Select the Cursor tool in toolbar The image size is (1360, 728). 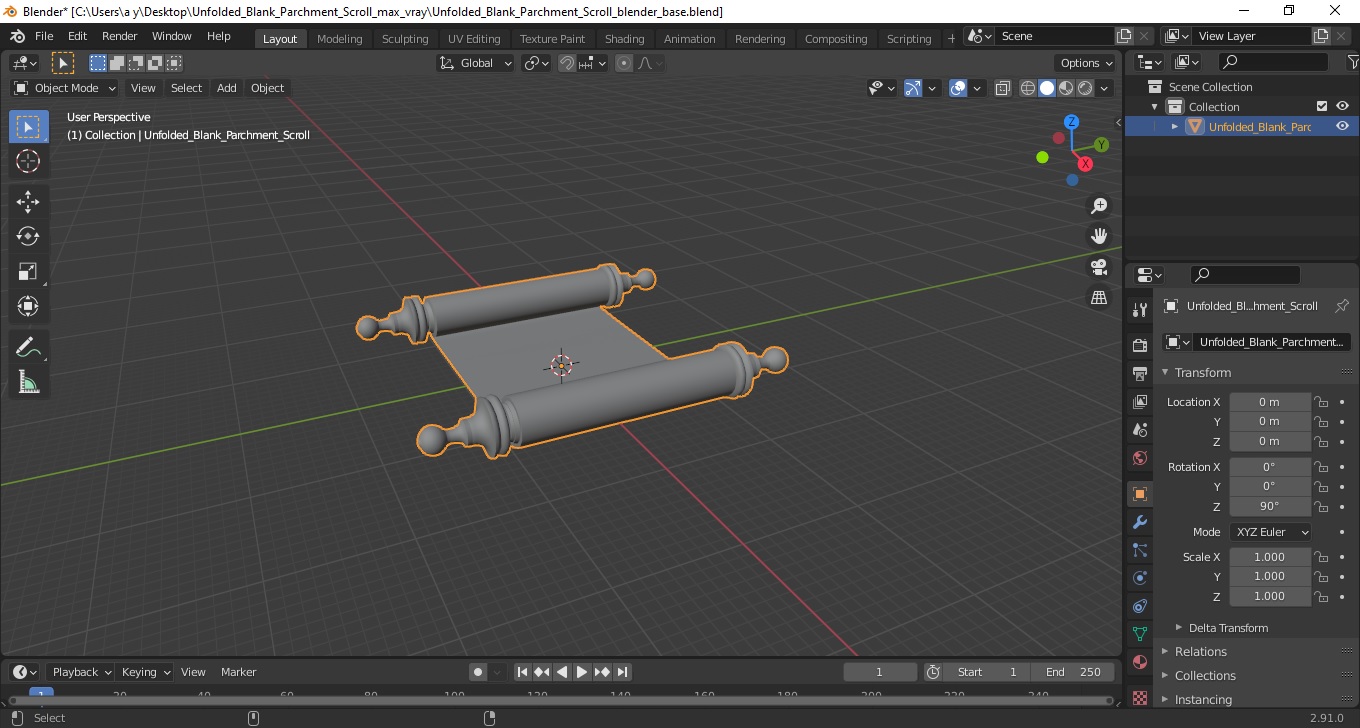coord(28,161)
